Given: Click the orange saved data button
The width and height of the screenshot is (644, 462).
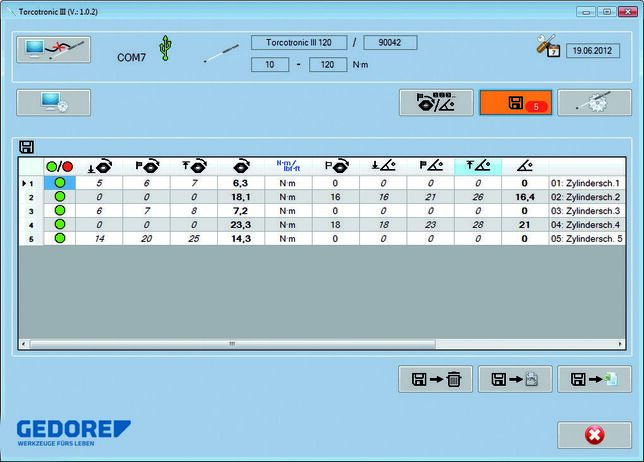Looking at the screenshot, I should (x=514, y=103).
